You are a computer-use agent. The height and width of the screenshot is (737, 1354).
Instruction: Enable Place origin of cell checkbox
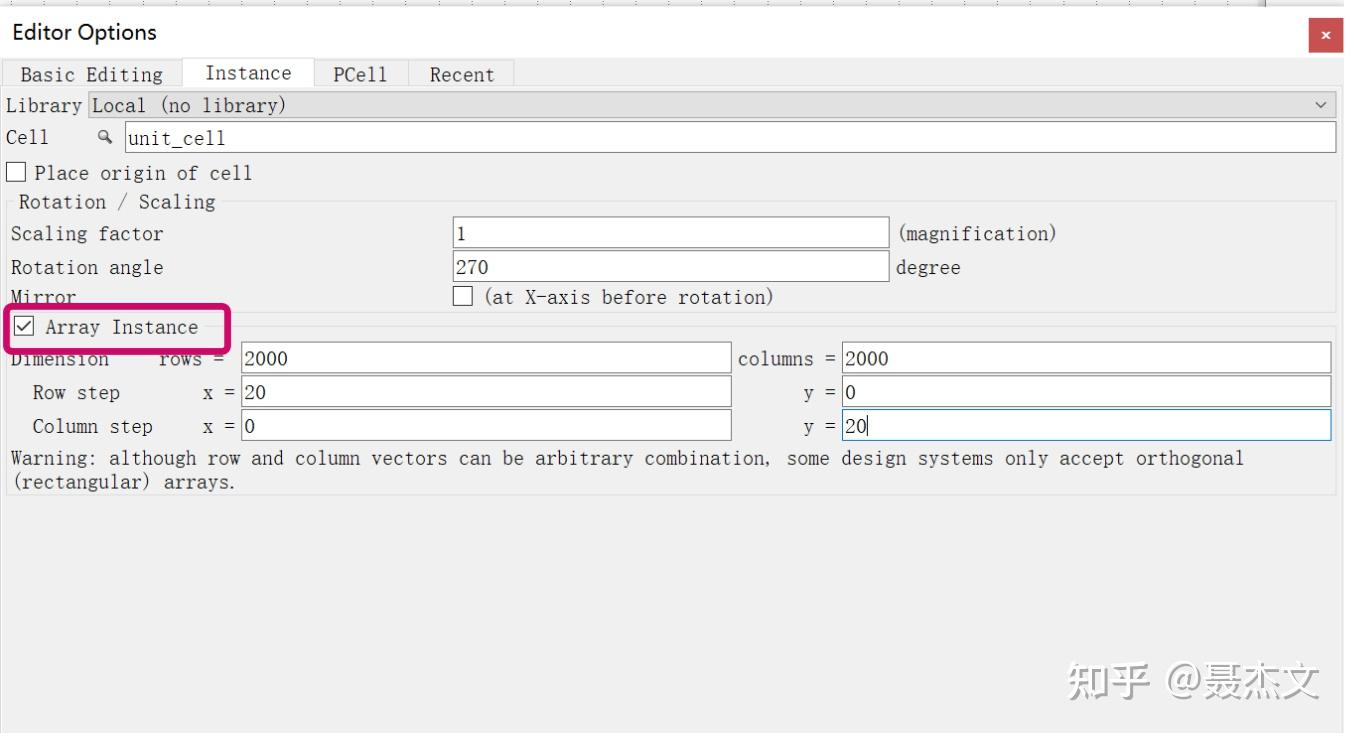tap(17, 172)
